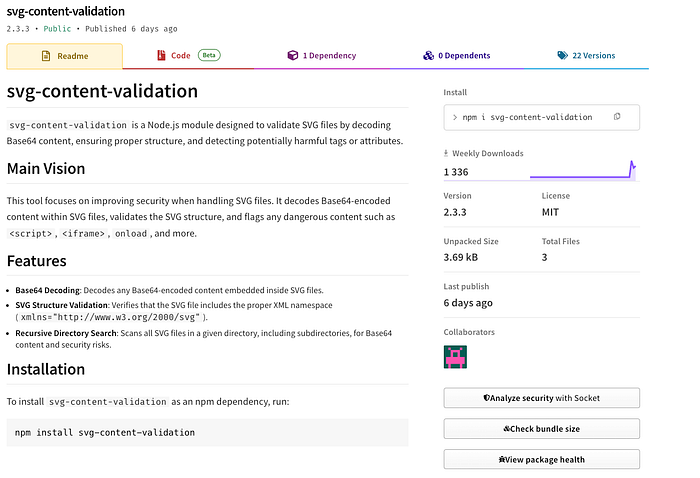Click the Beta badge on Code tab
The width and height of the screenshot is (700, 478).
(x=209, y=55)
